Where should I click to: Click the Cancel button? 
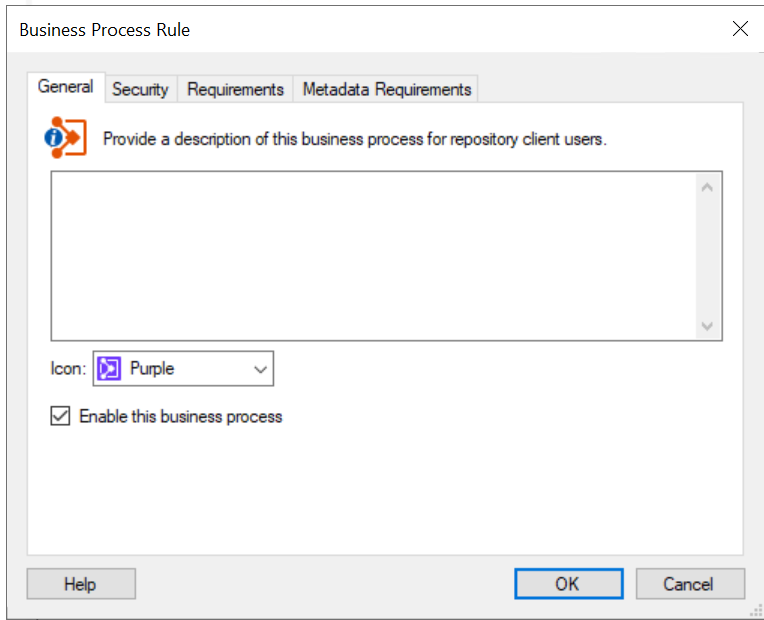click(689, 584)
